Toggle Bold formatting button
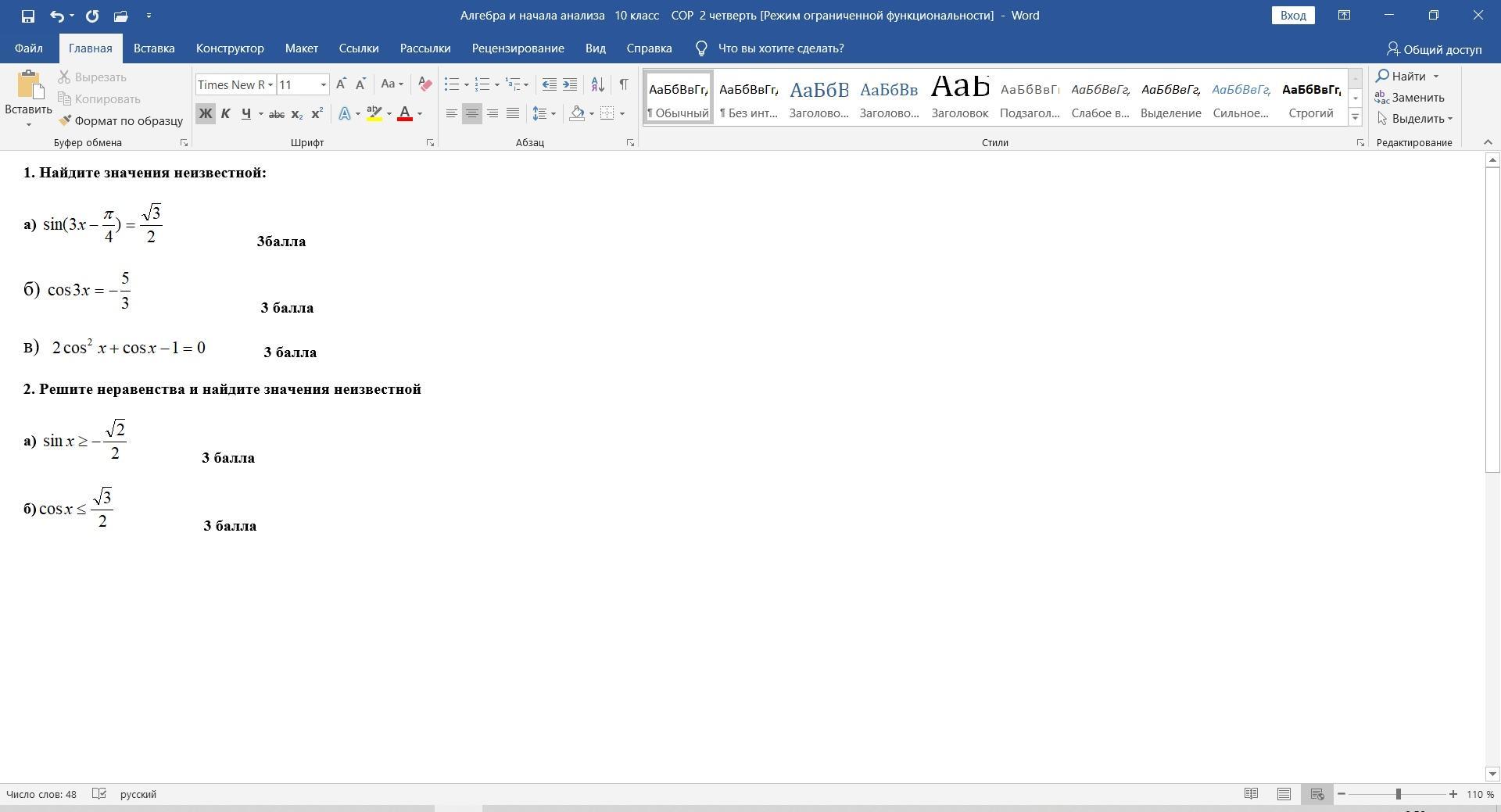The image size is (1501, 812). click(205, 114)
